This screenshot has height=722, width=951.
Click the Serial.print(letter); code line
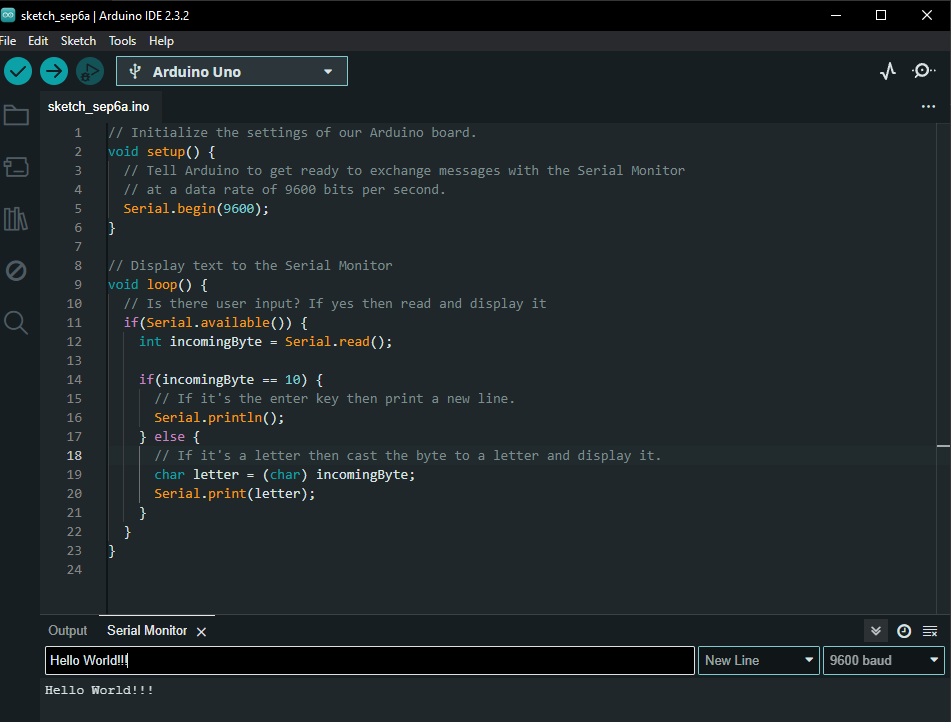click(235, 493)
